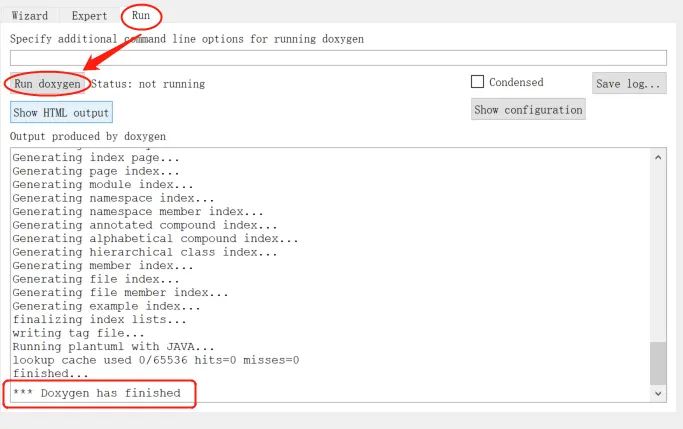The width and height of the screenshot is (683, 429).
Task: Enable the Condensed checkbox
Action: coord(477,82)
